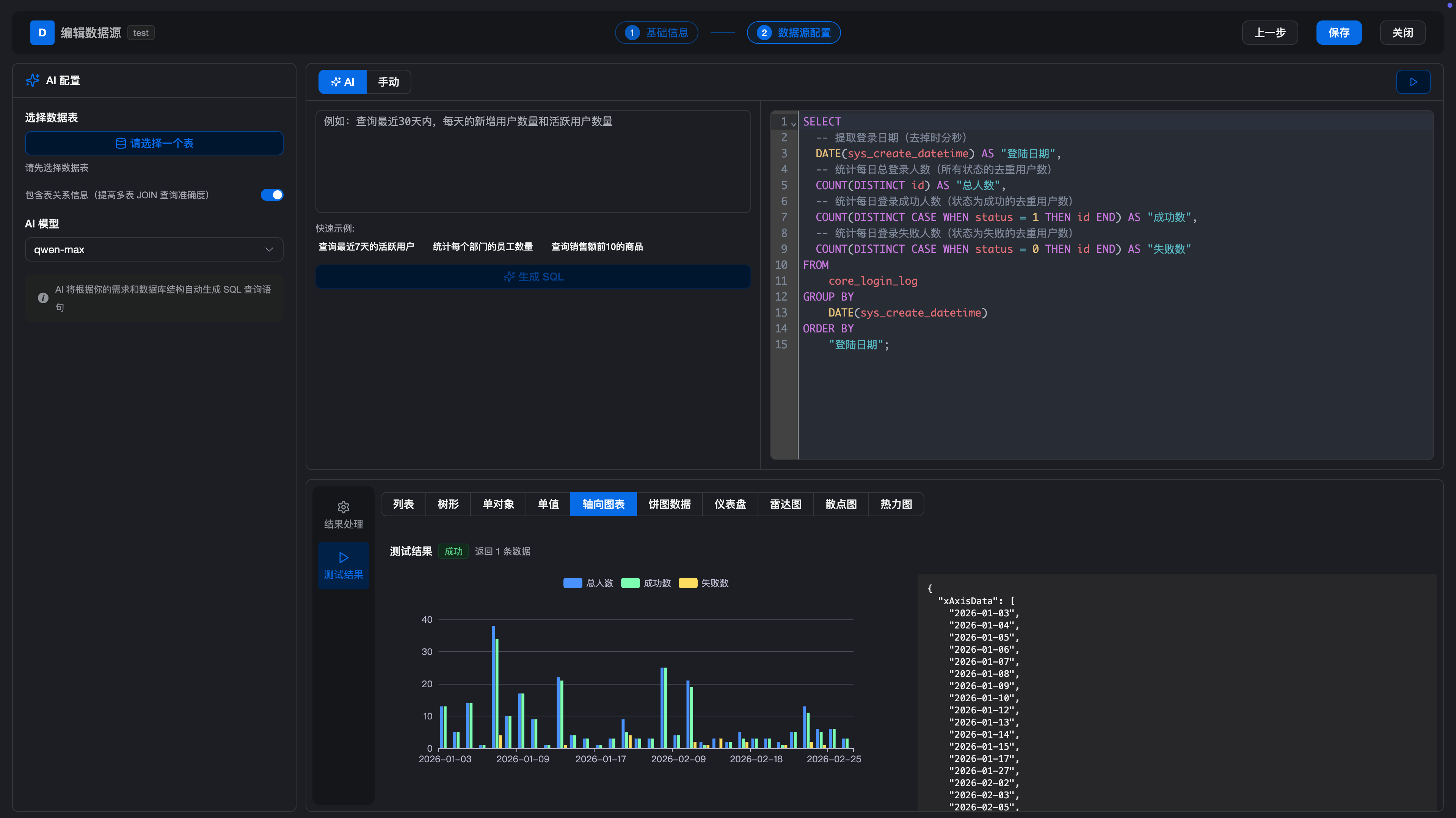Click the previous step button
The image size is (1456, 818).
click(x=1269, y=33)
